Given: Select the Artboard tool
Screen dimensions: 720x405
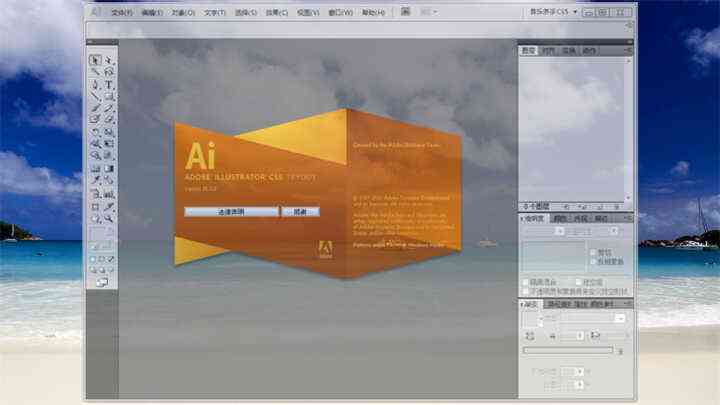Looking at the screenshot, I should pos(96,207).
